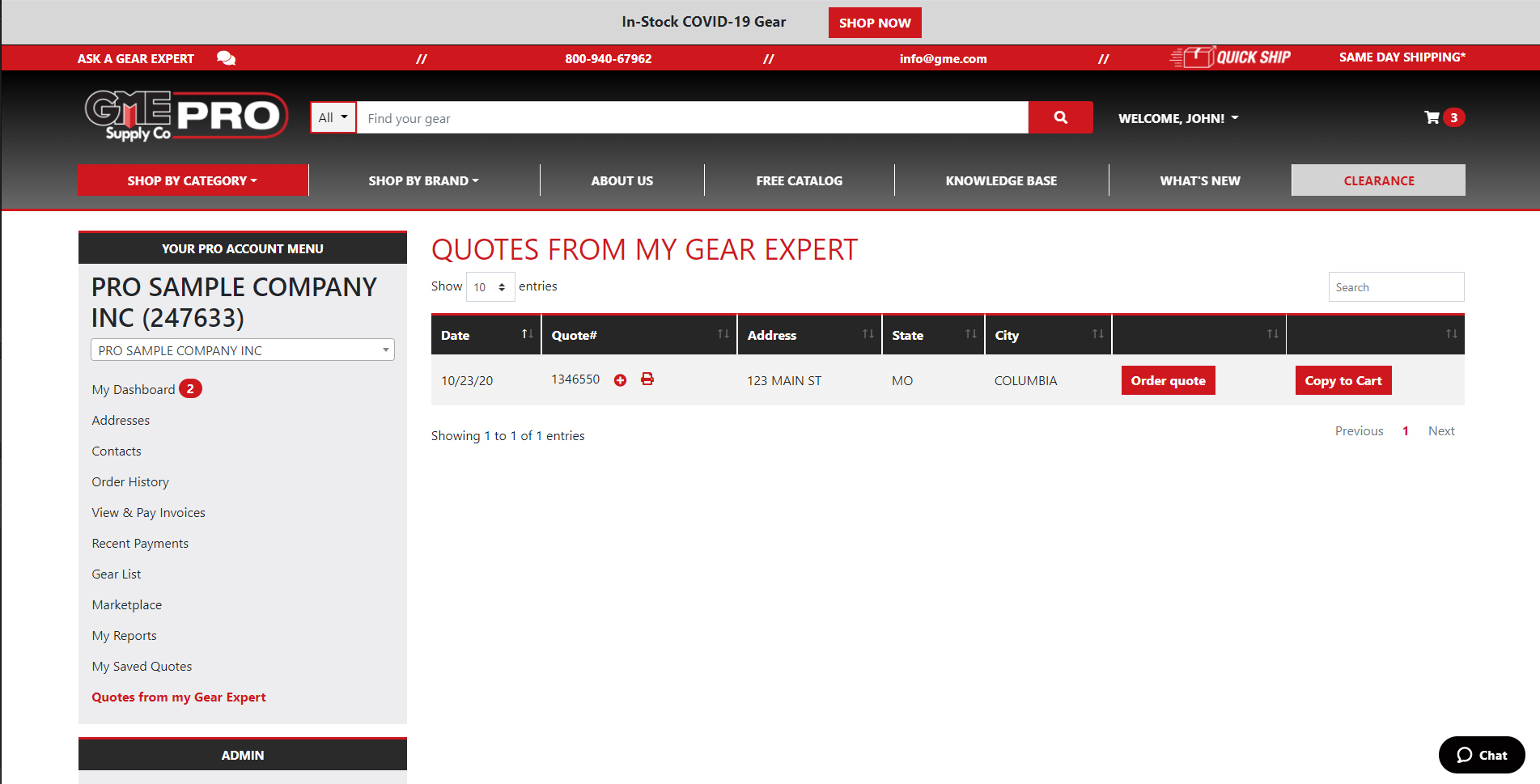Click Same Day Shipping link
1540x784 pixels.
coord(1402,57)
